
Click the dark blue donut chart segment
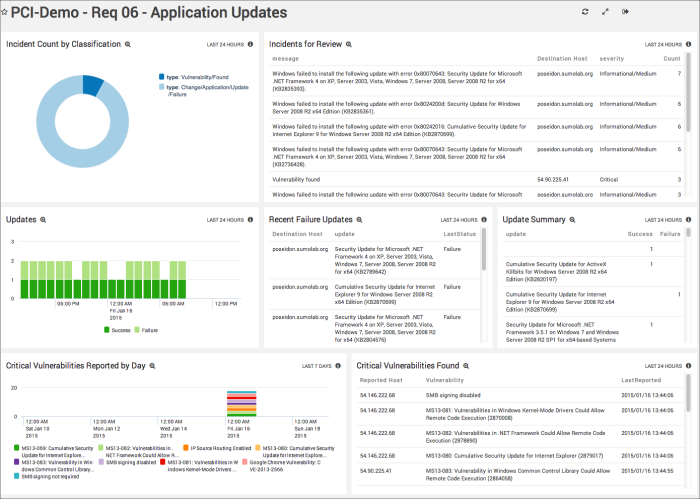[92, 84]
